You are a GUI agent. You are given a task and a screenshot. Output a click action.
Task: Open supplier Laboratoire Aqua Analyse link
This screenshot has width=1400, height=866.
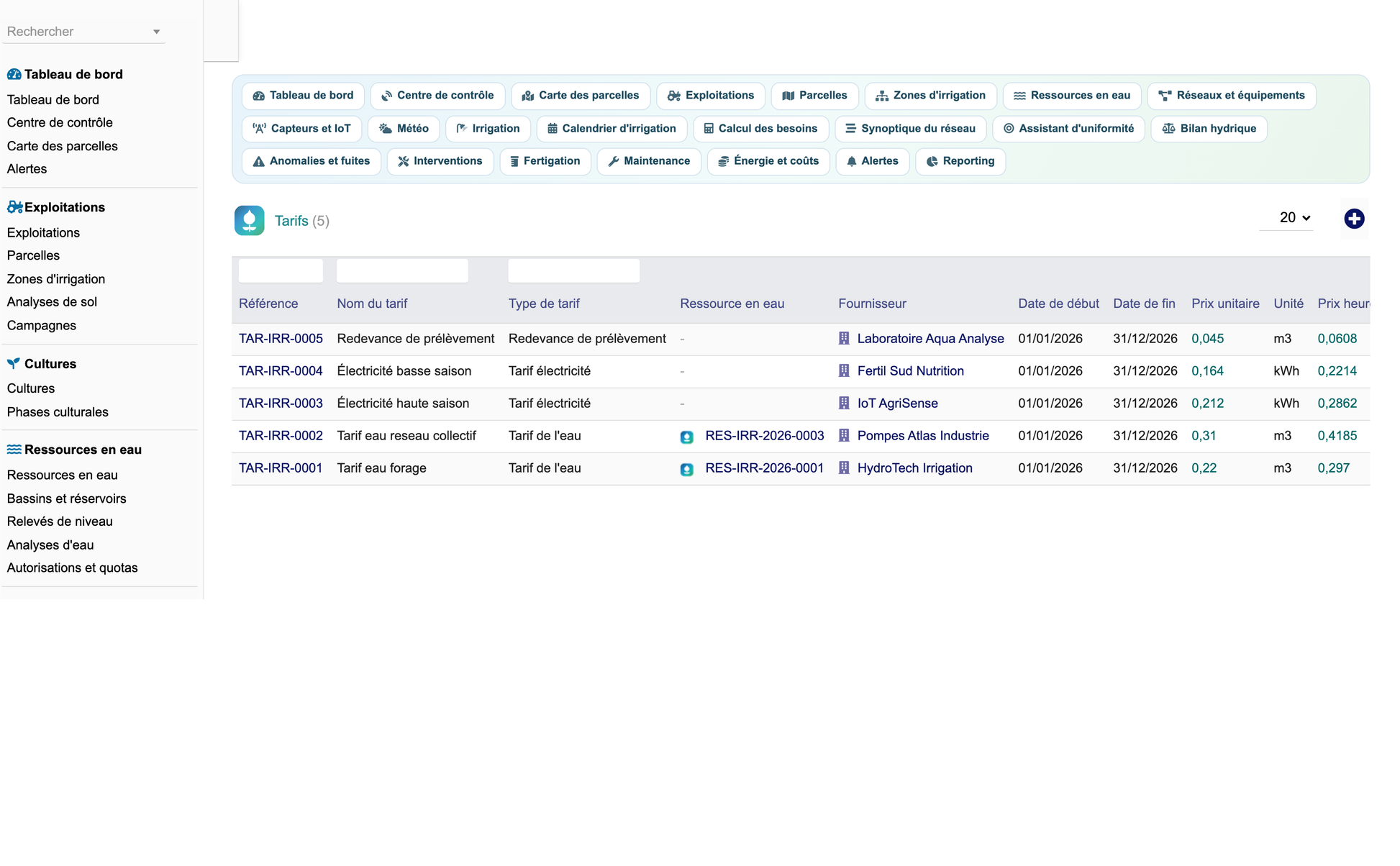[x=930, y=339]
